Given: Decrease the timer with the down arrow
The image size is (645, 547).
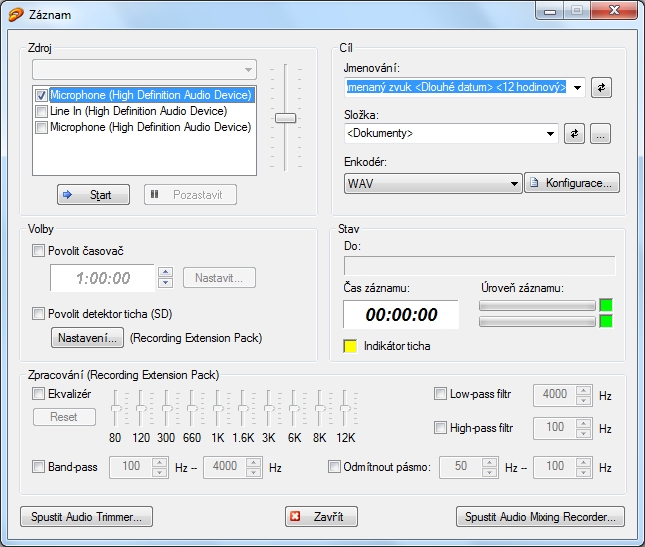Looking at the screenshot, I should pos(165,283).
